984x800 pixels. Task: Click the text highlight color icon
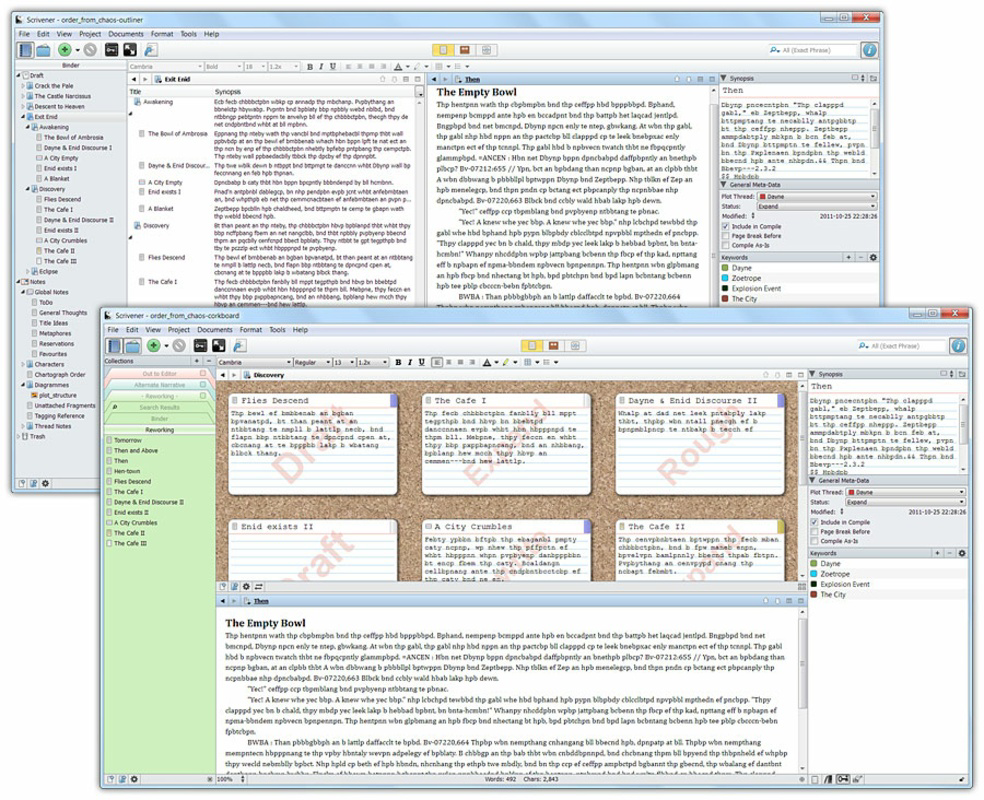(506, 363)
